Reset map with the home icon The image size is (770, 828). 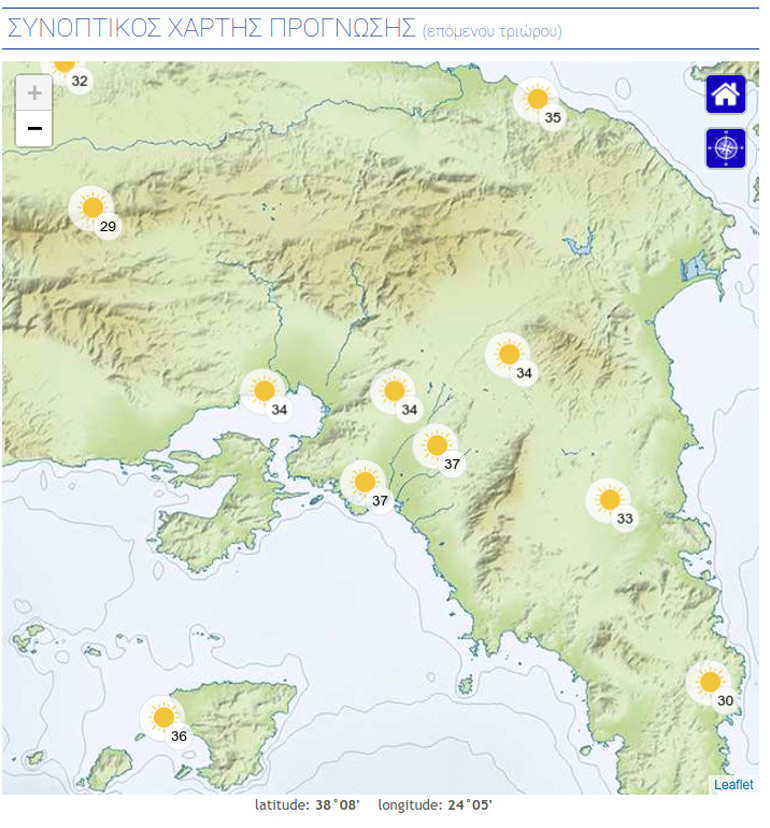(x=725, y=95)
